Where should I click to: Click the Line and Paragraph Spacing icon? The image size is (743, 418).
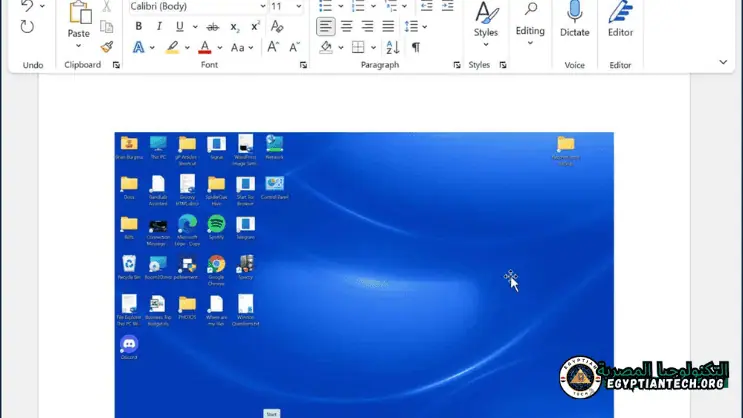[411, 27]
